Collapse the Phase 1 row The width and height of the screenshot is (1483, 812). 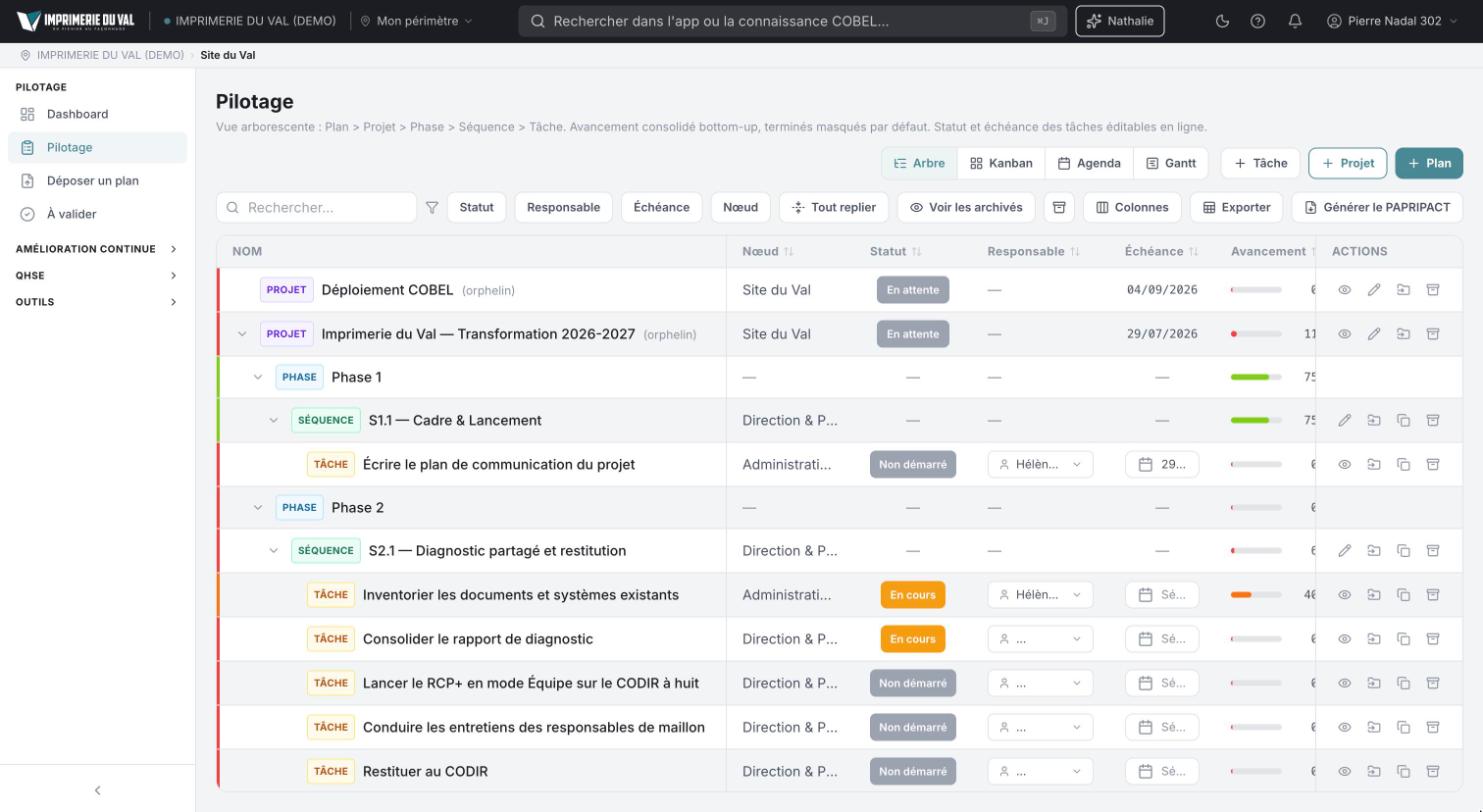258,377
